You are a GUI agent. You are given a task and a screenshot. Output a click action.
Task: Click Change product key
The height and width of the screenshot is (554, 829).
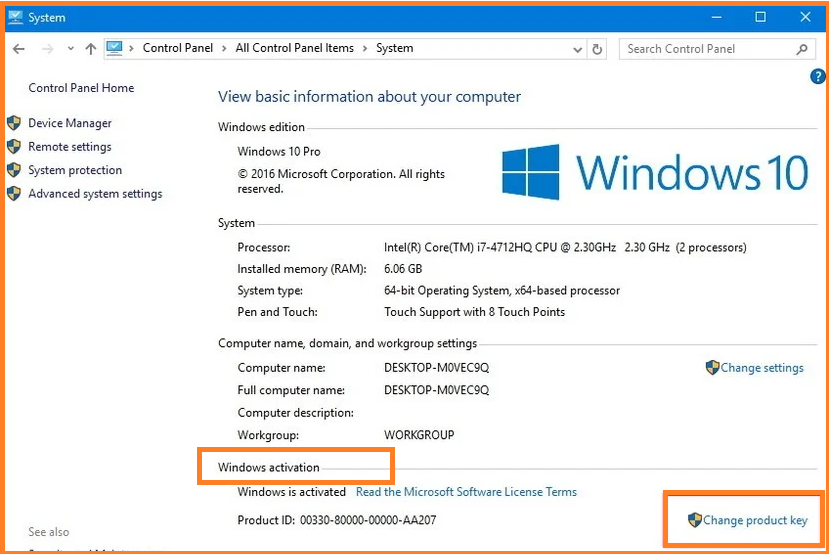[x=755, y=521]
